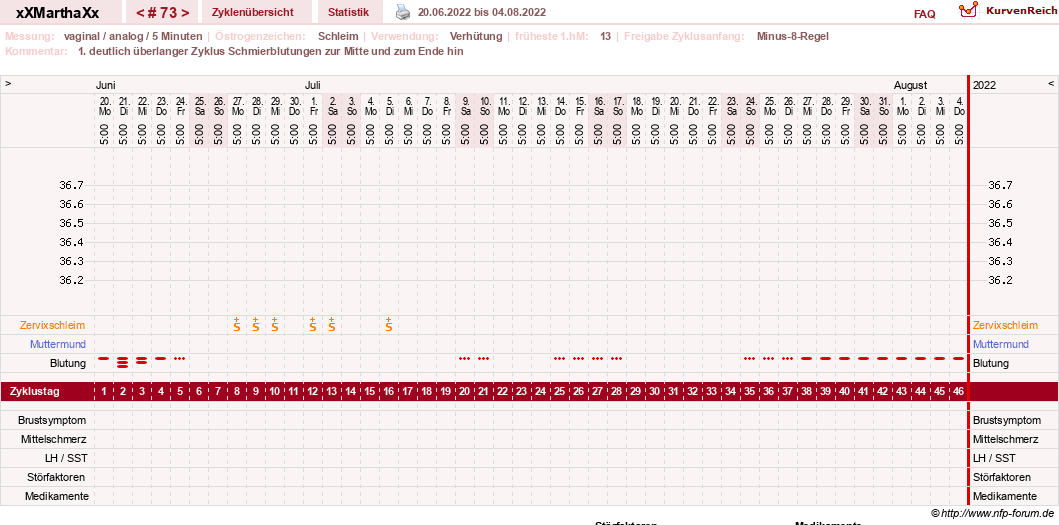Click cycle day 14 in the Zyklustag row
The image size is (1059, 525).
click(350, 392)
